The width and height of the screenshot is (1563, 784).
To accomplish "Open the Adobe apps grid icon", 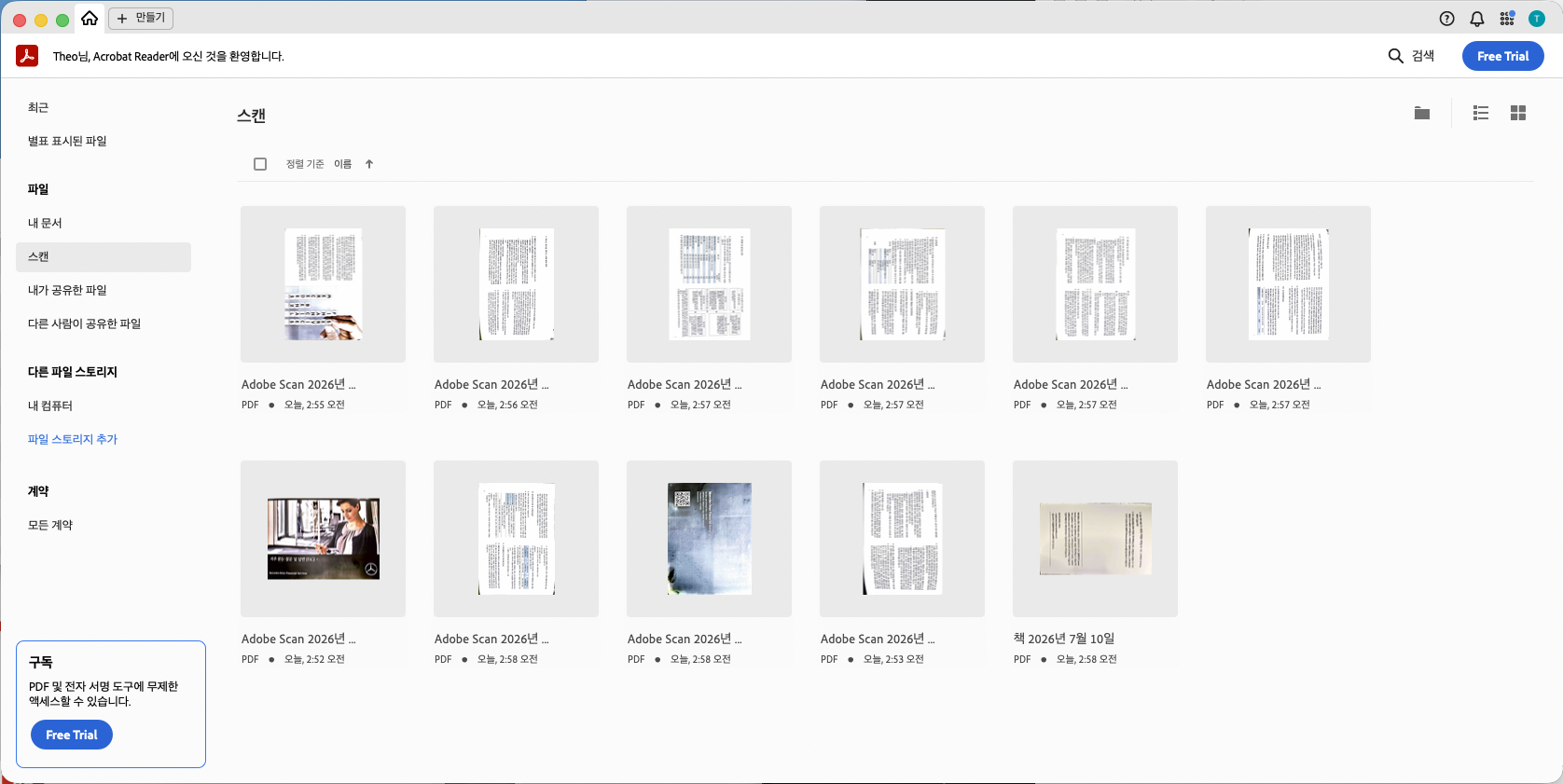I will pos(1507,19).
